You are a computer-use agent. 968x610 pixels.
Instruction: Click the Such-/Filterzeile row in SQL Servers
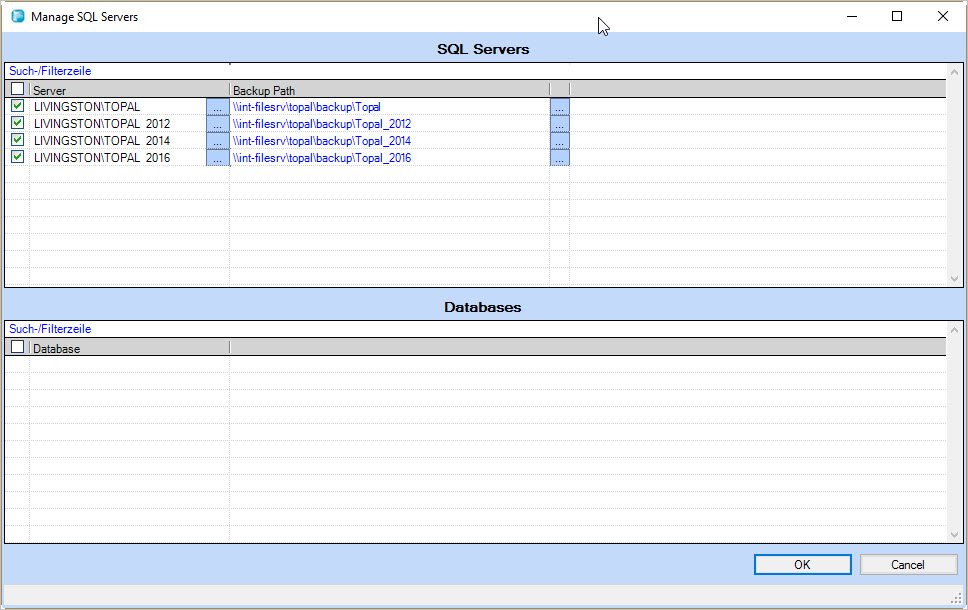click(48, 70)
